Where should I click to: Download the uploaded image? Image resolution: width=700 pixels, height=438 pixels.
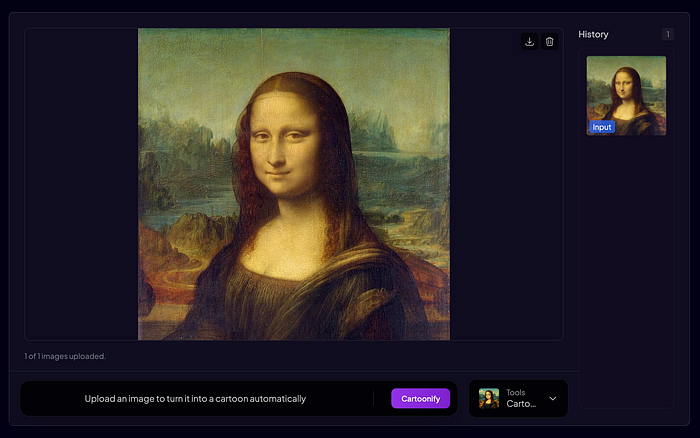[529, 42]
